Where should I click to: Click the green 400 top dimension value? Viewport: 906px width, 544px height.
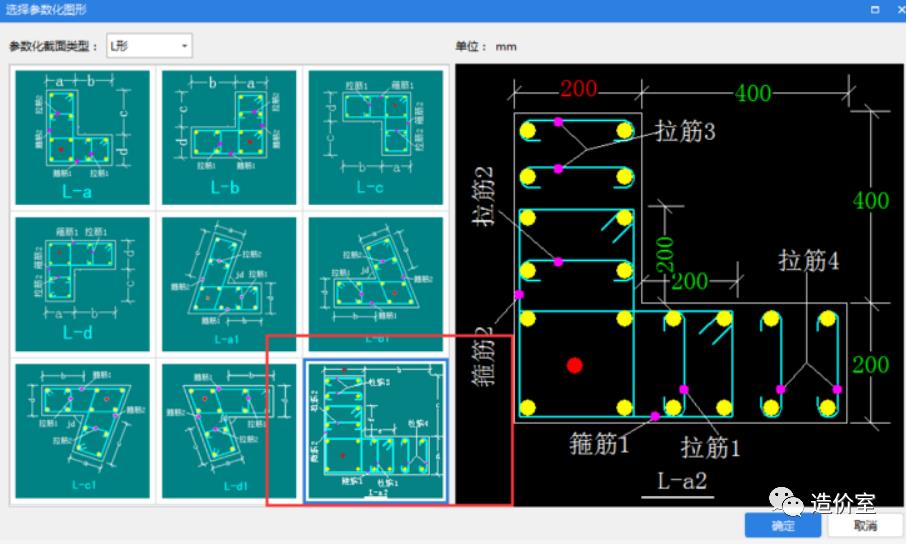click(x=753, y=93)
